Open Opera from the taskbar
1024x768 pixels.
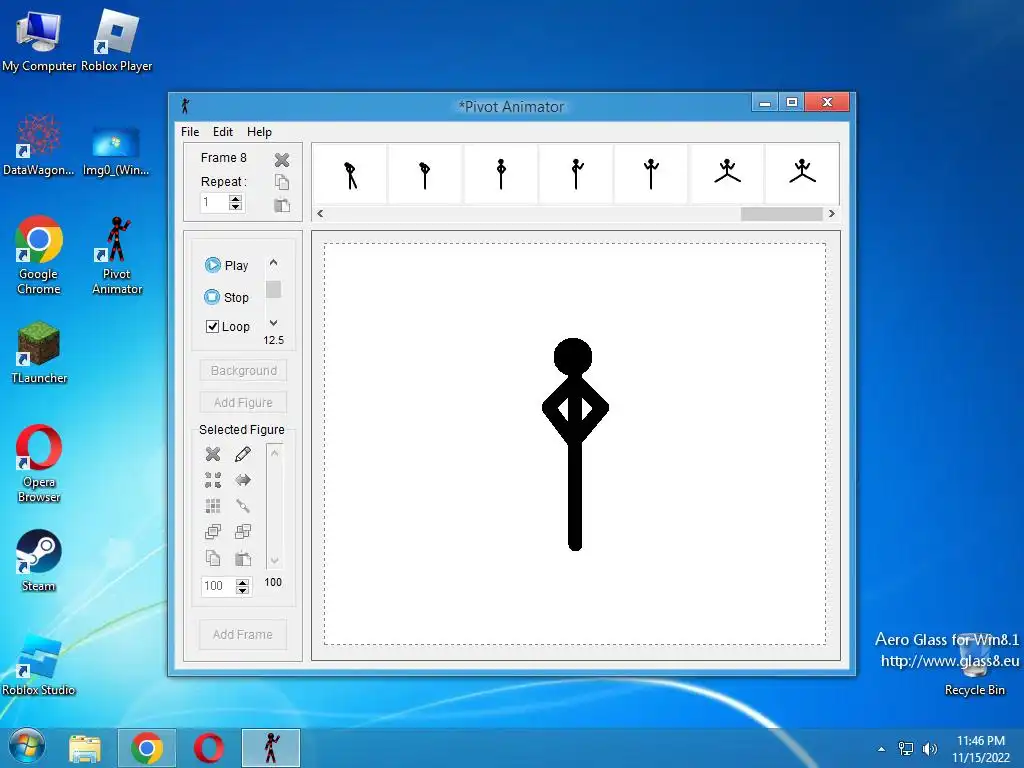(x=208, y=748)
